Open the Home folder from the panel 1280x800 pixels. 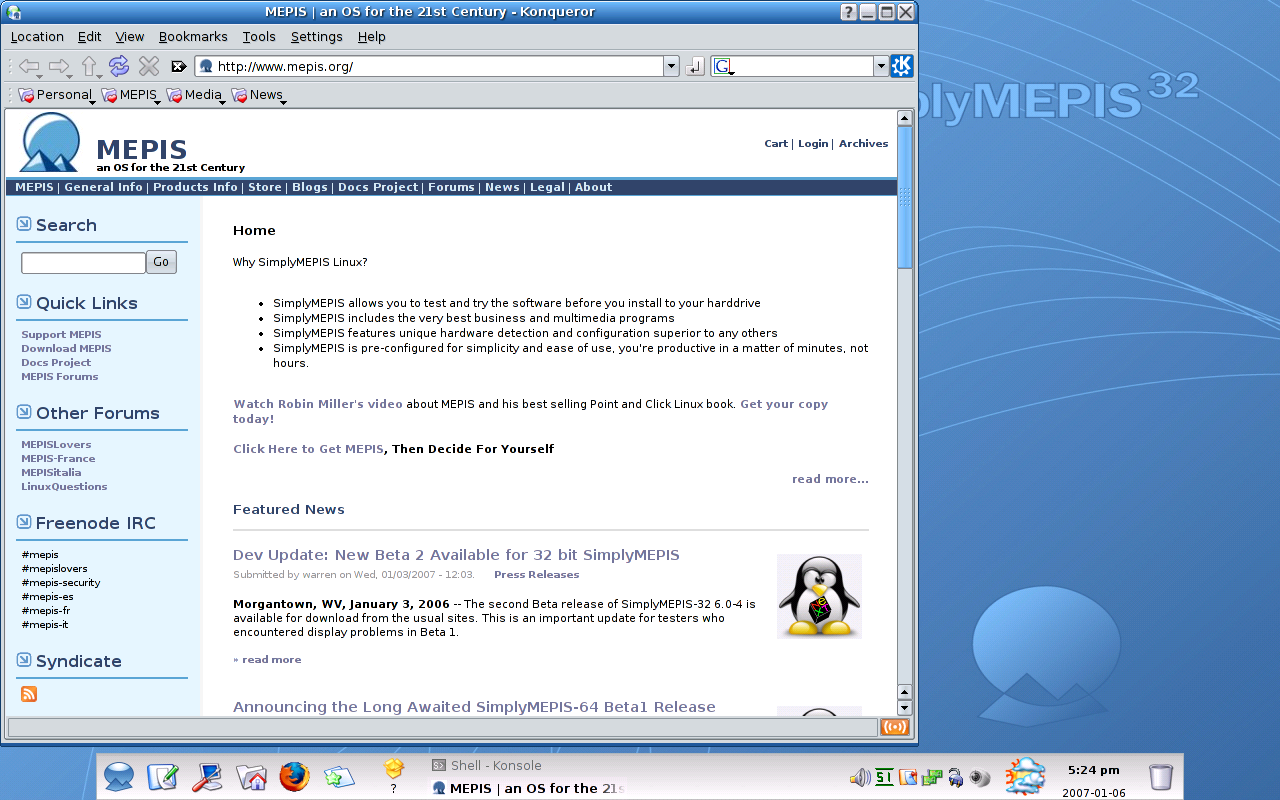pos(251,777)
